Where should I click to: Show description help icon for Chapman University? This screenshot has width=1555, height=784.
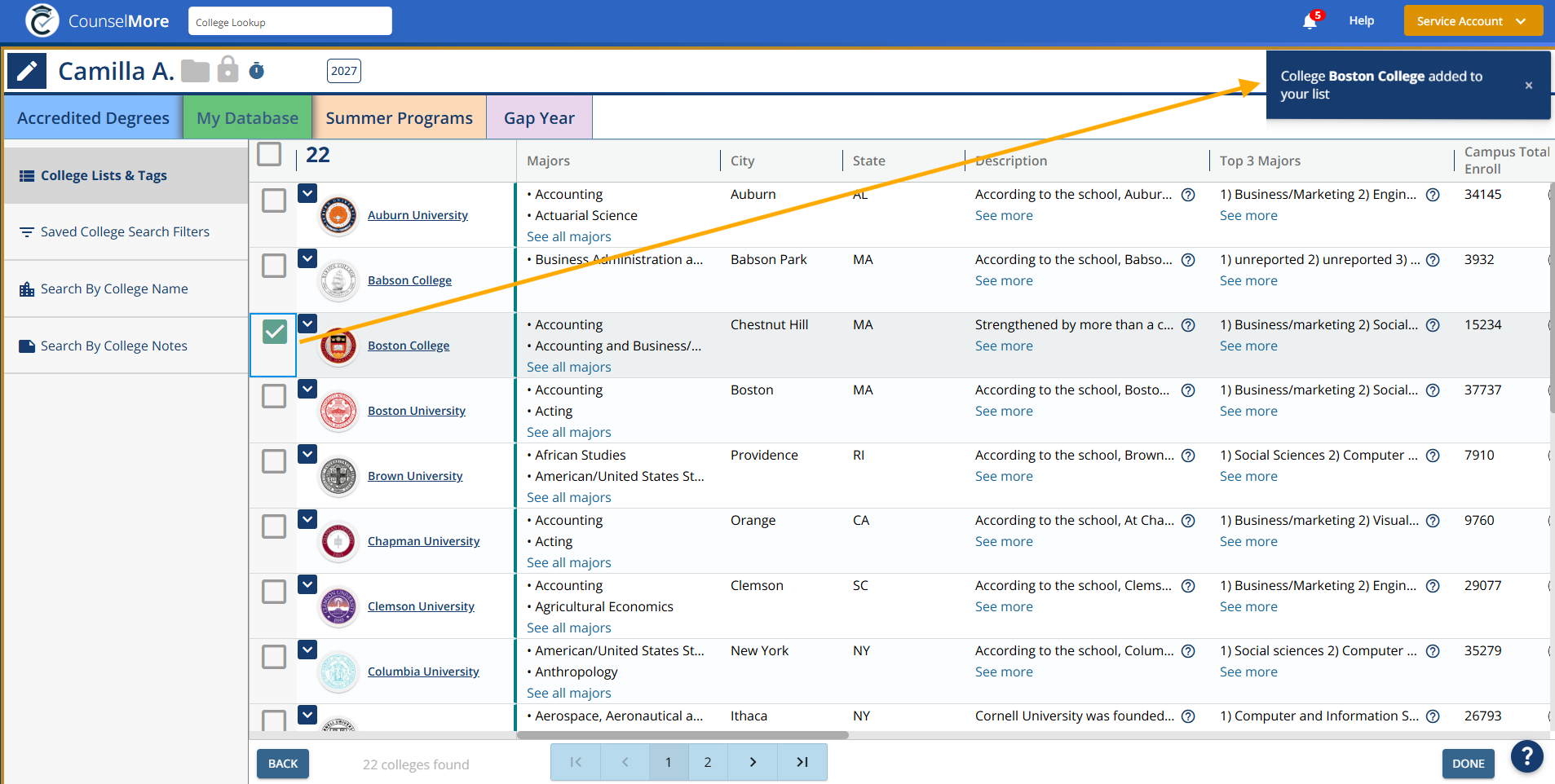[x=1188, y=521]
